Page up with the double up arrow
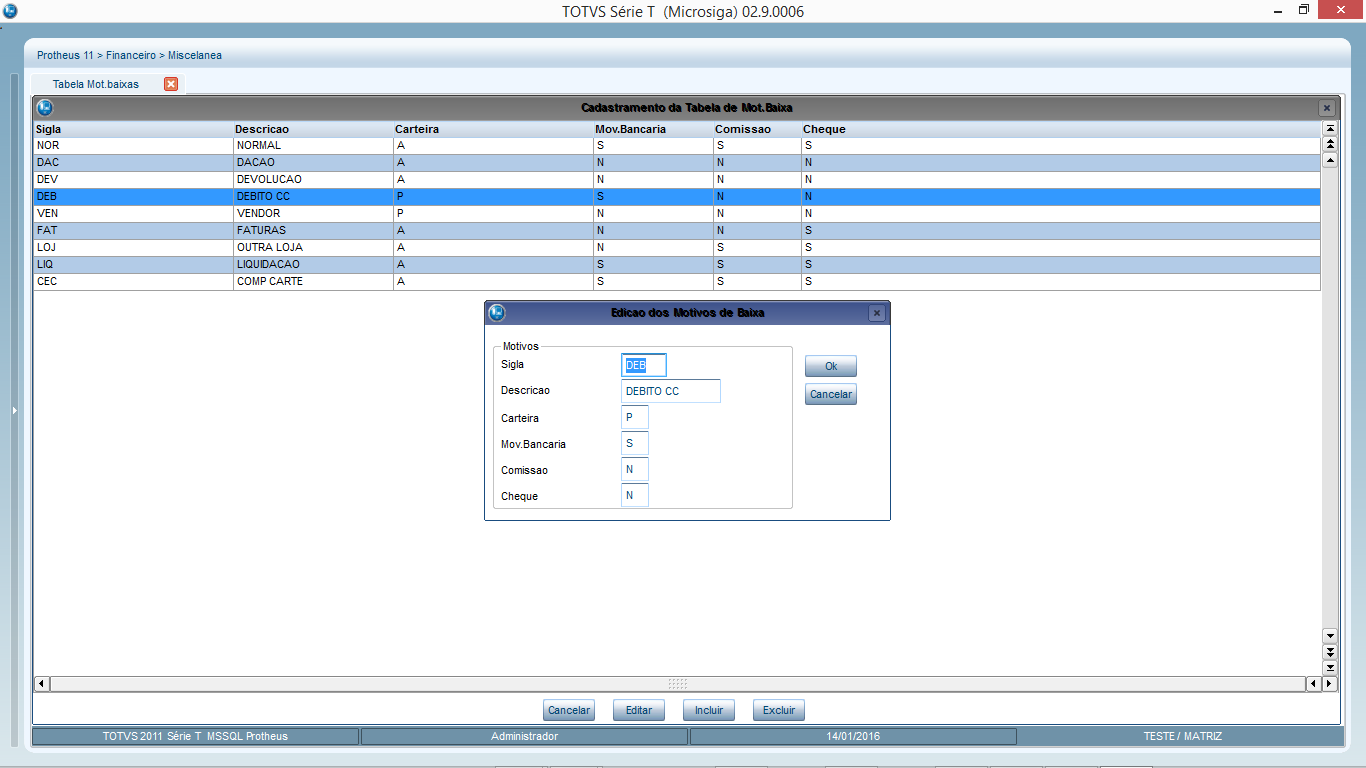The image size is (1366, 768). click(x=1330, y=144)
